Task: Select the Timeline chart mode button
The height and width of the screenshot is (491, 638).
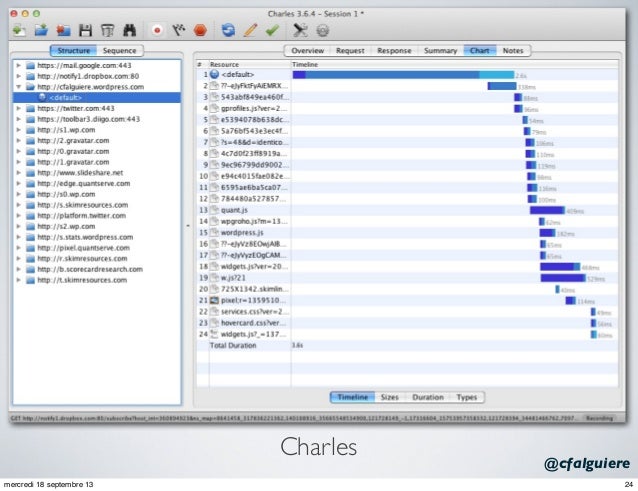Action: [x=353, y=397]
